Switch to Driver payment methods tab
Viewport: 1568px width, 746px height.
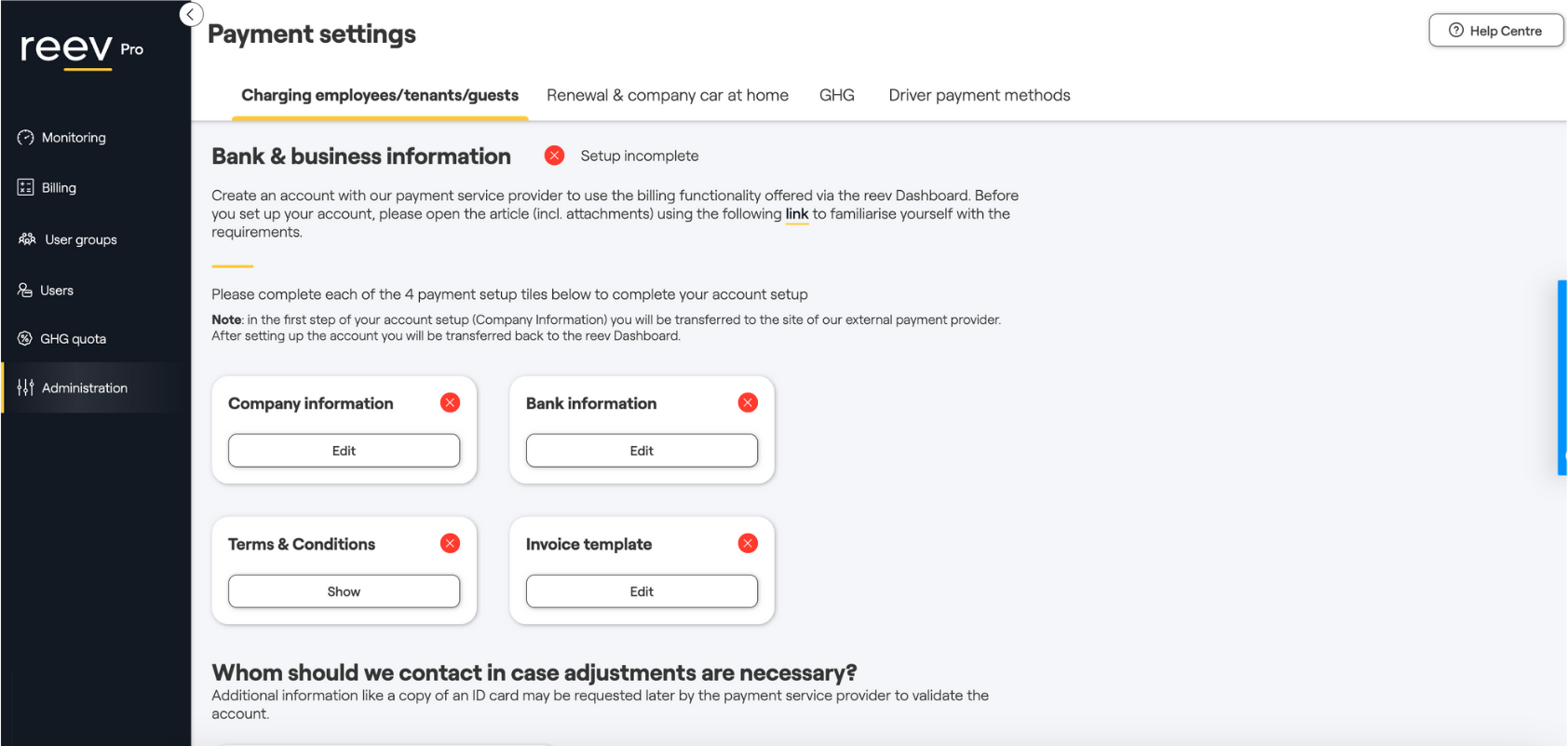(x=980, y=95)
